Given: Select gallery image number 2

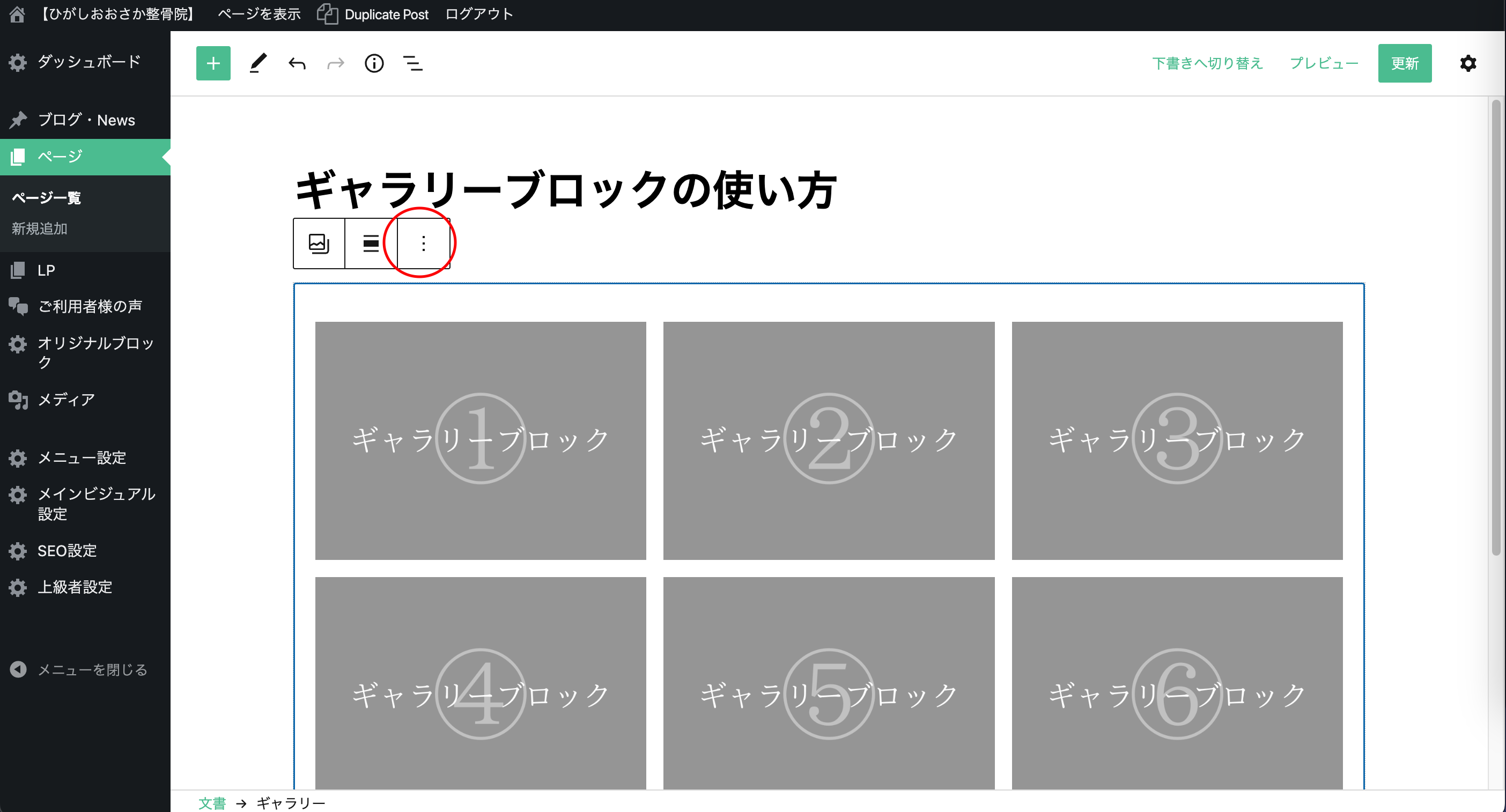Looking at the screenshot, I should coord(829,440).
